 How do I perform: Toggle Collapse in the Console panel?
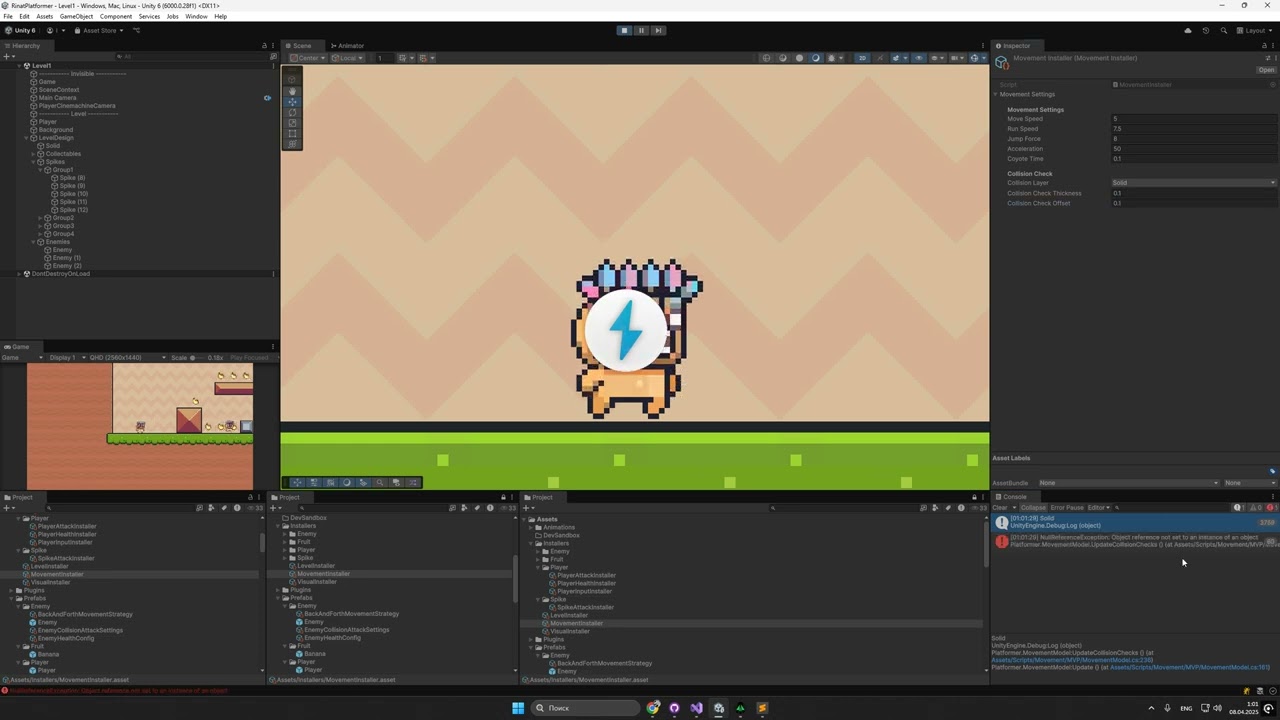point(1033,507)
